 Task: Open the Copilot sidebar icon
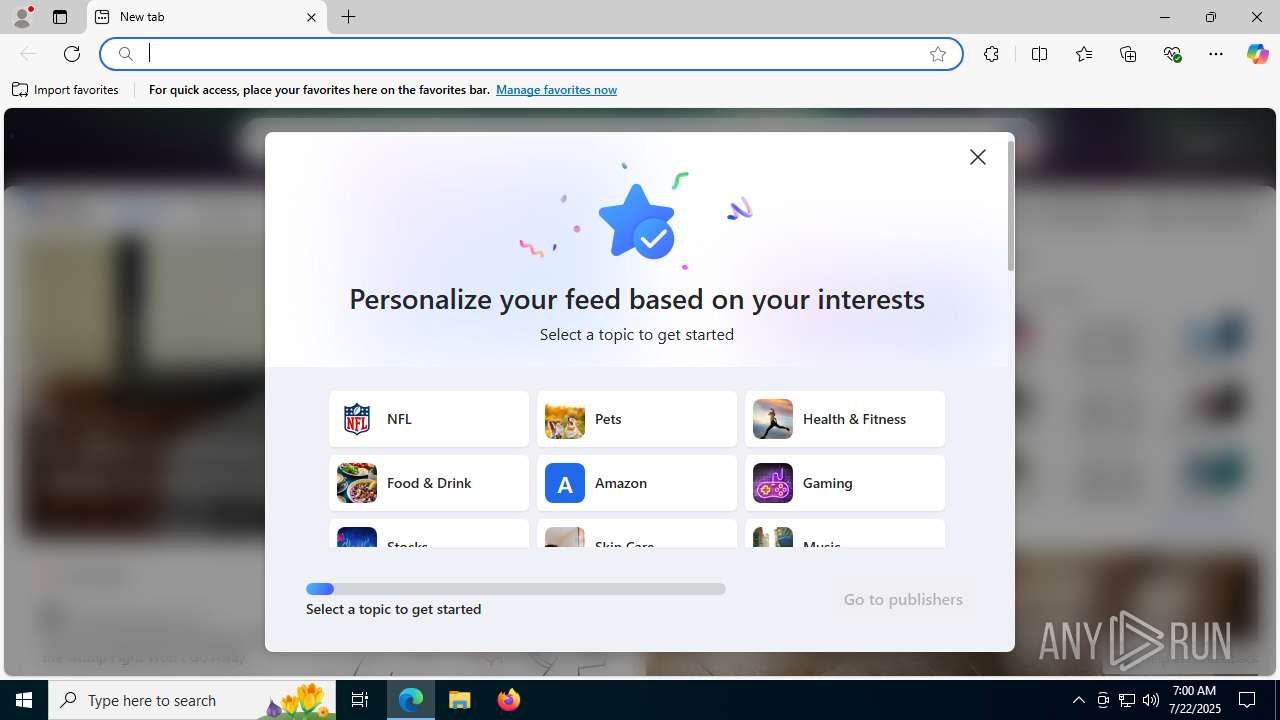pyautogui.click(x=1257, y=54)
